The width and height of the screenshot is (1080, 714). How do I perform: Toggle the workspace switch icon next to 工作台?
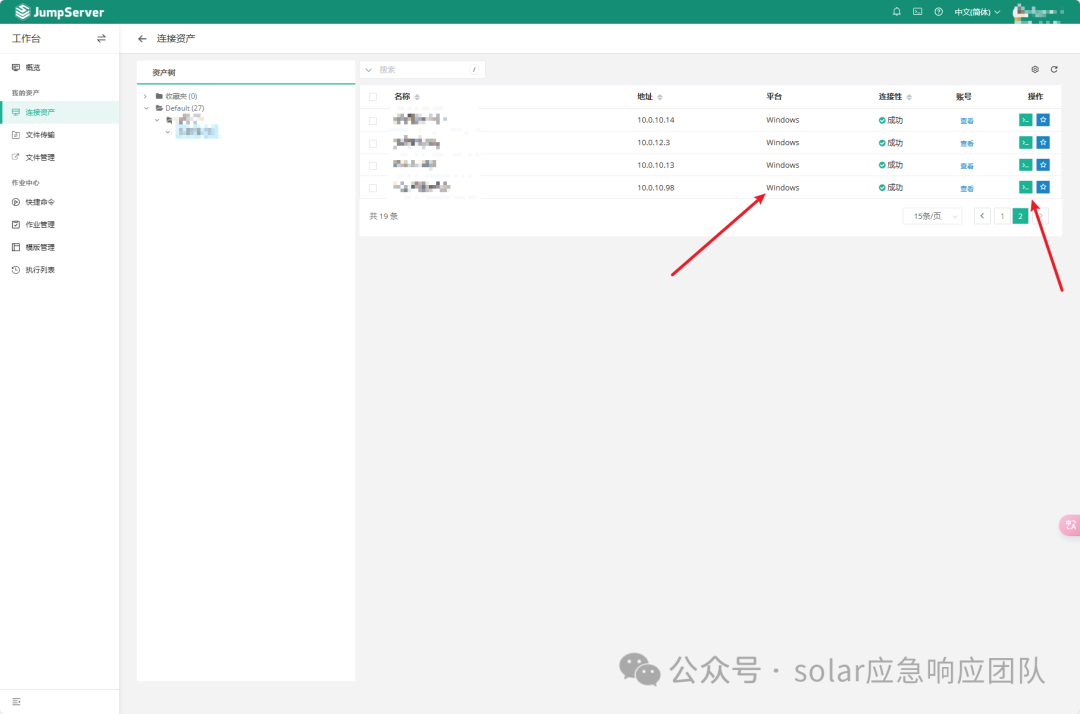tap(101, 38)
